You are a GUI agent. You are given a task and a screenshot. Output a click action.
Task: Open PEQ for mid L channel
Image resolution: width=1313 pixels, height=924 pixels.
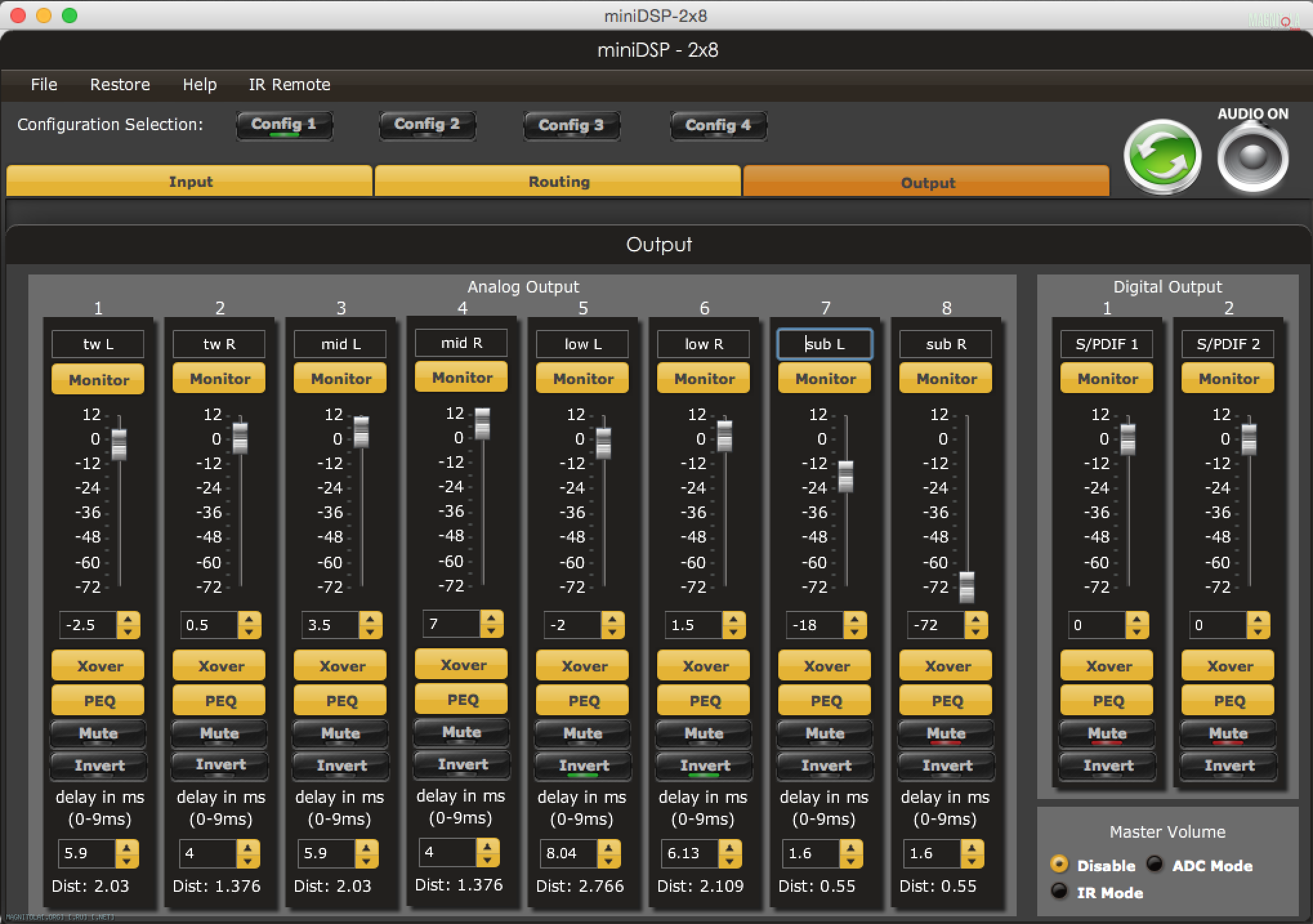[x=340, y=700]
